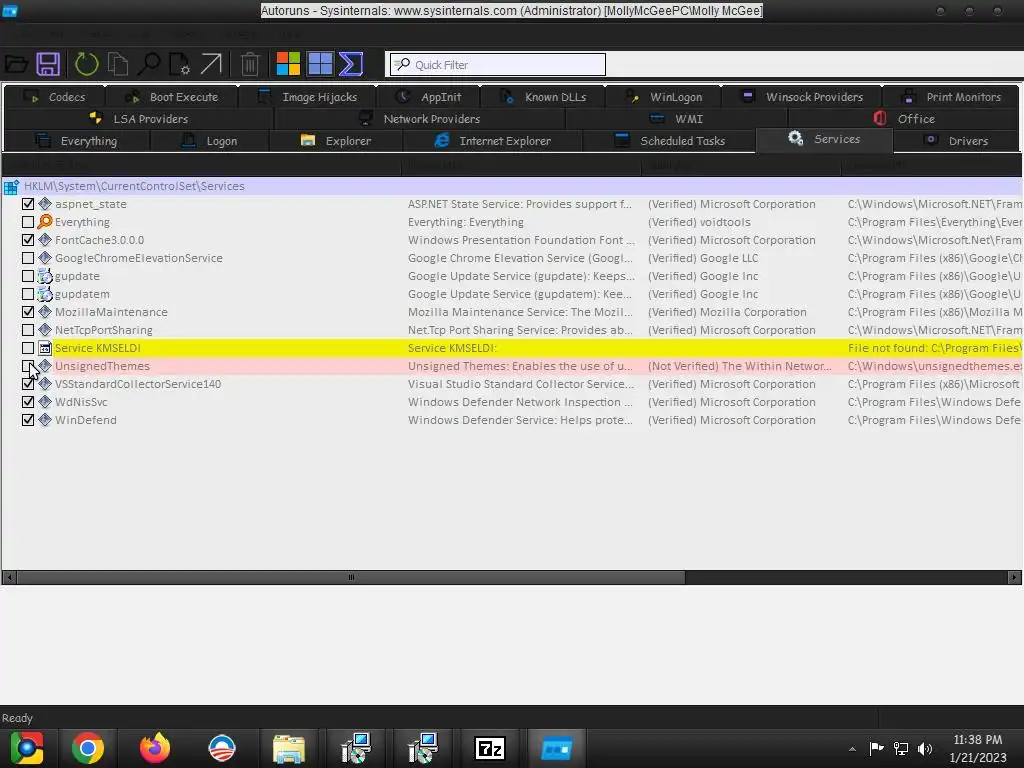Click the Autoruns taskbar icon
Screen dimensions: 1024x768
pyautogui.click(x=557, y=748)
